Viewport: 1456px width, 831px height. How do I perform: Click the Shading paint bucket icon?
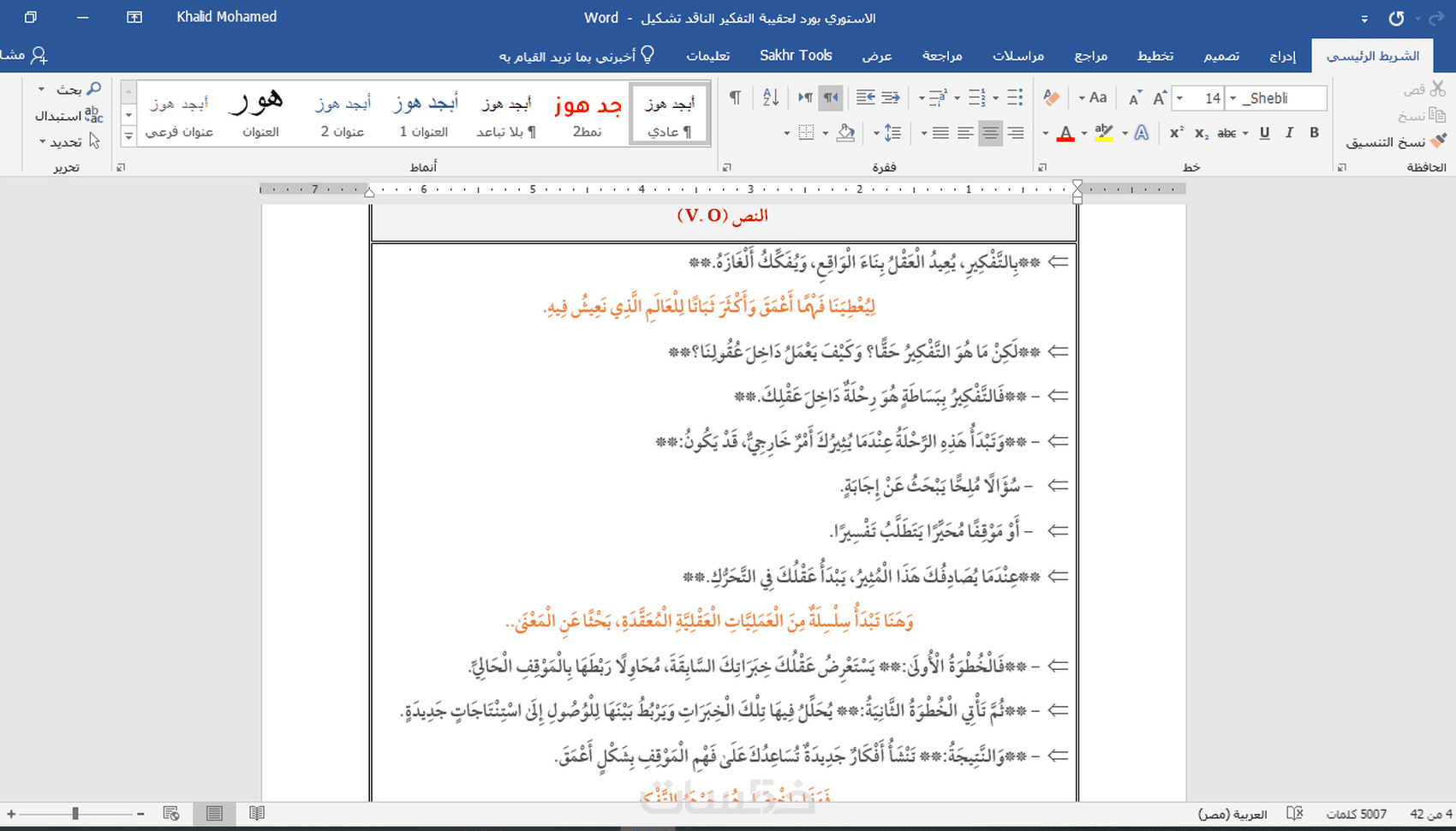[845, 133]
